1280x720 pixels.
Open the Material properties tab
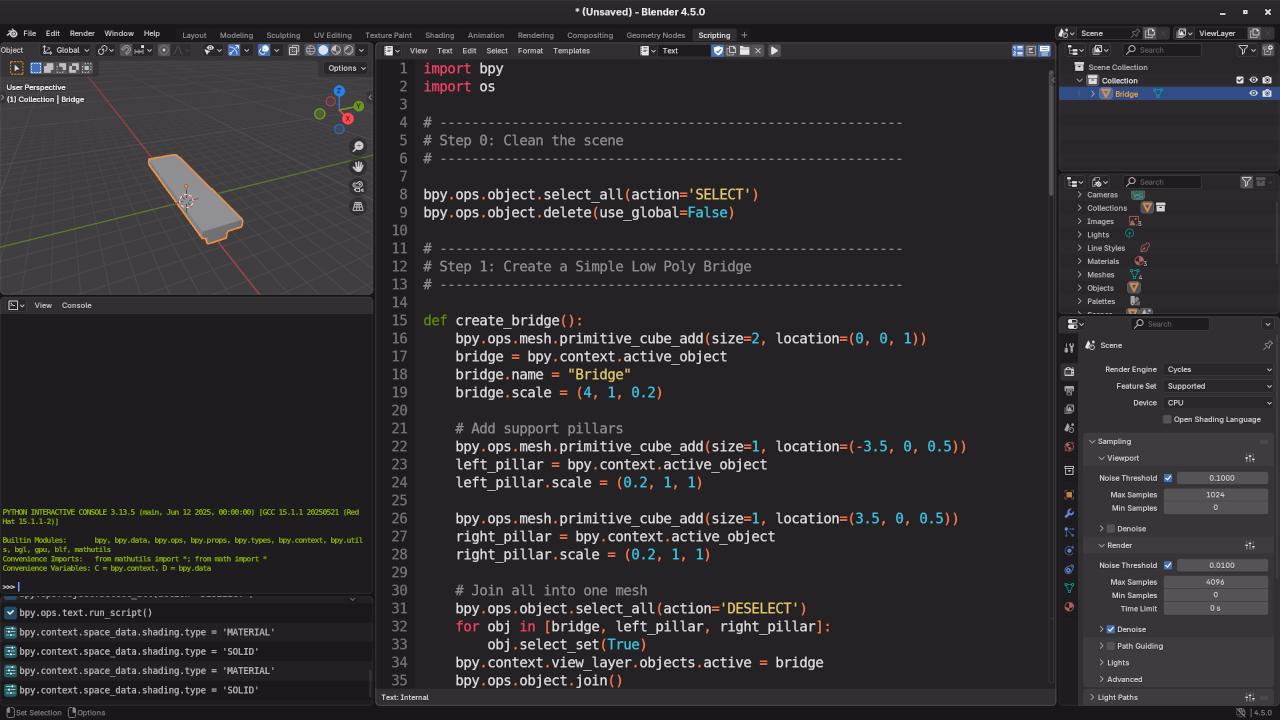(1069, 607)
